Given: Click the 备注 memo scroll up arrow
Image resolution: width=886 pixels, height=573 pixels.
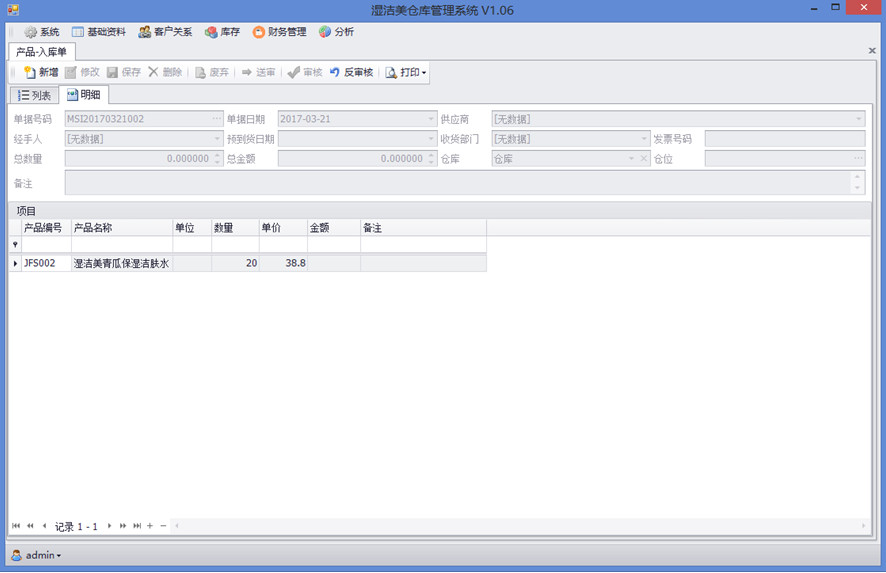Looking at the screenshot, I should pyautogui.click(x=857, y=177).
